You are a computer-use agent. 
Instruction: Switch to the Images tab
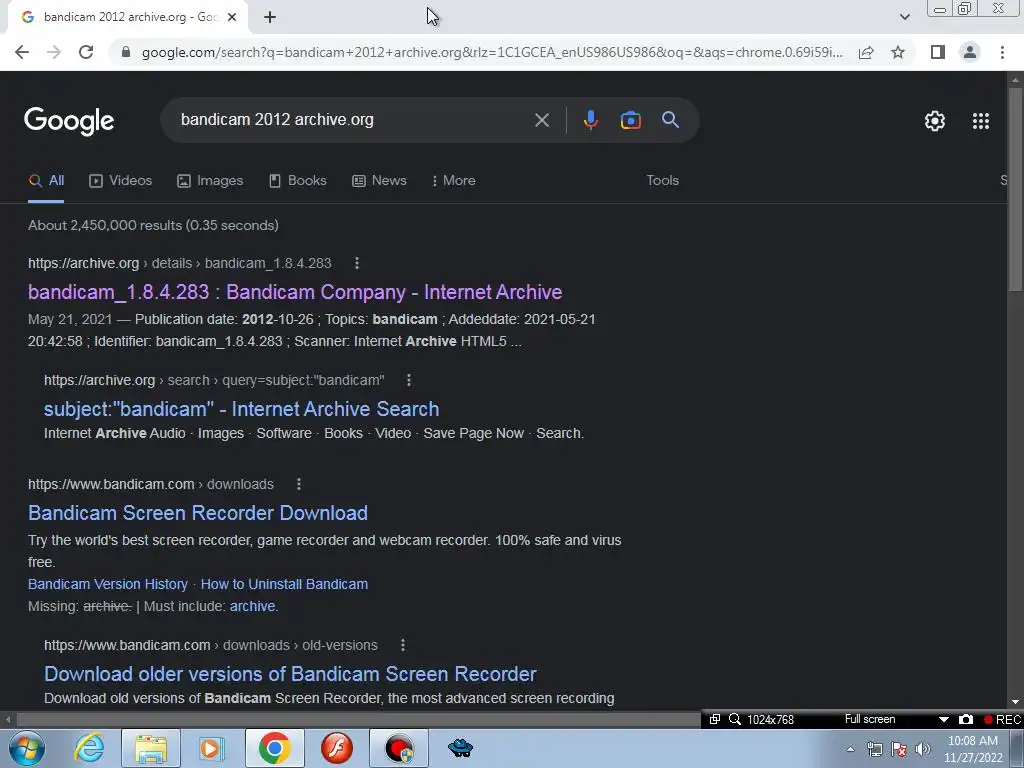tap(210, 181)
